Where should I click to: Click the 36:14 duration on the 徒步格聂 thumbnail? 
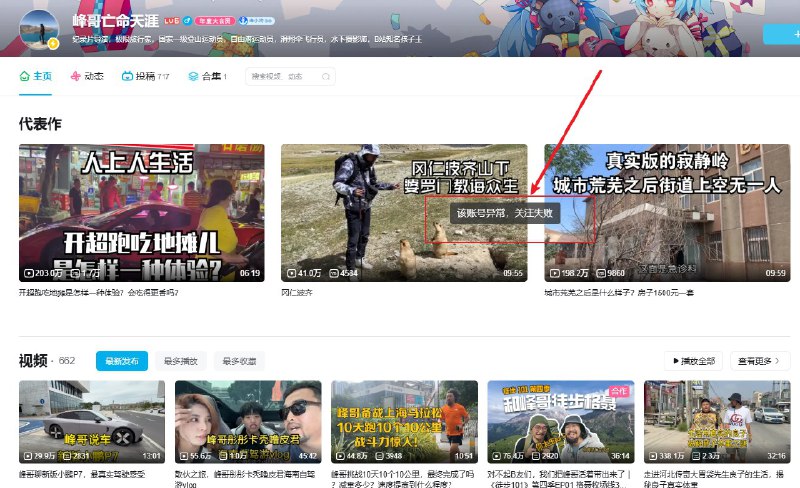(620, 456)
